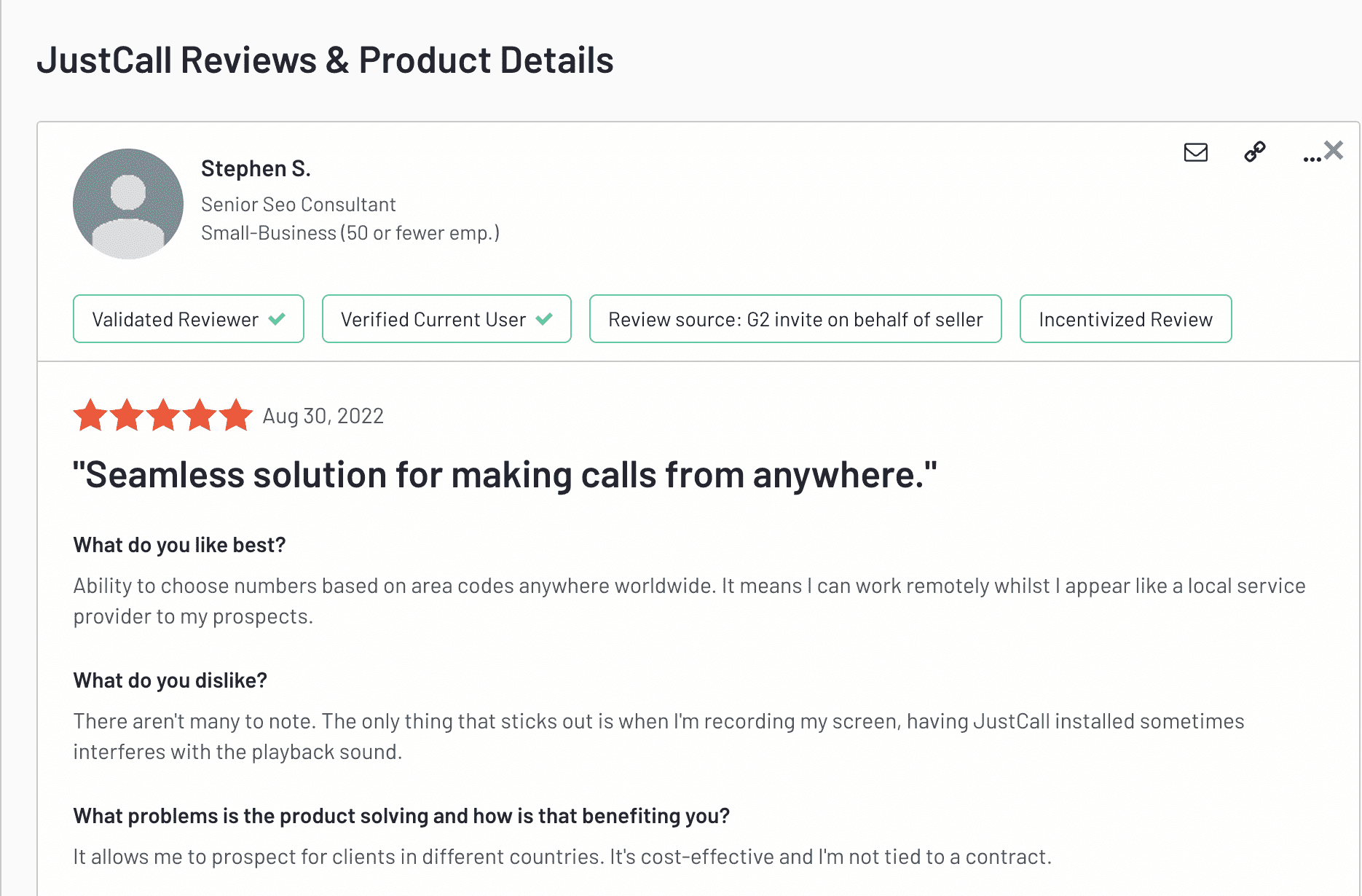Close the review panel with the X
The height and width of the screenshot is (896, 1362).
click(1334, 150)
